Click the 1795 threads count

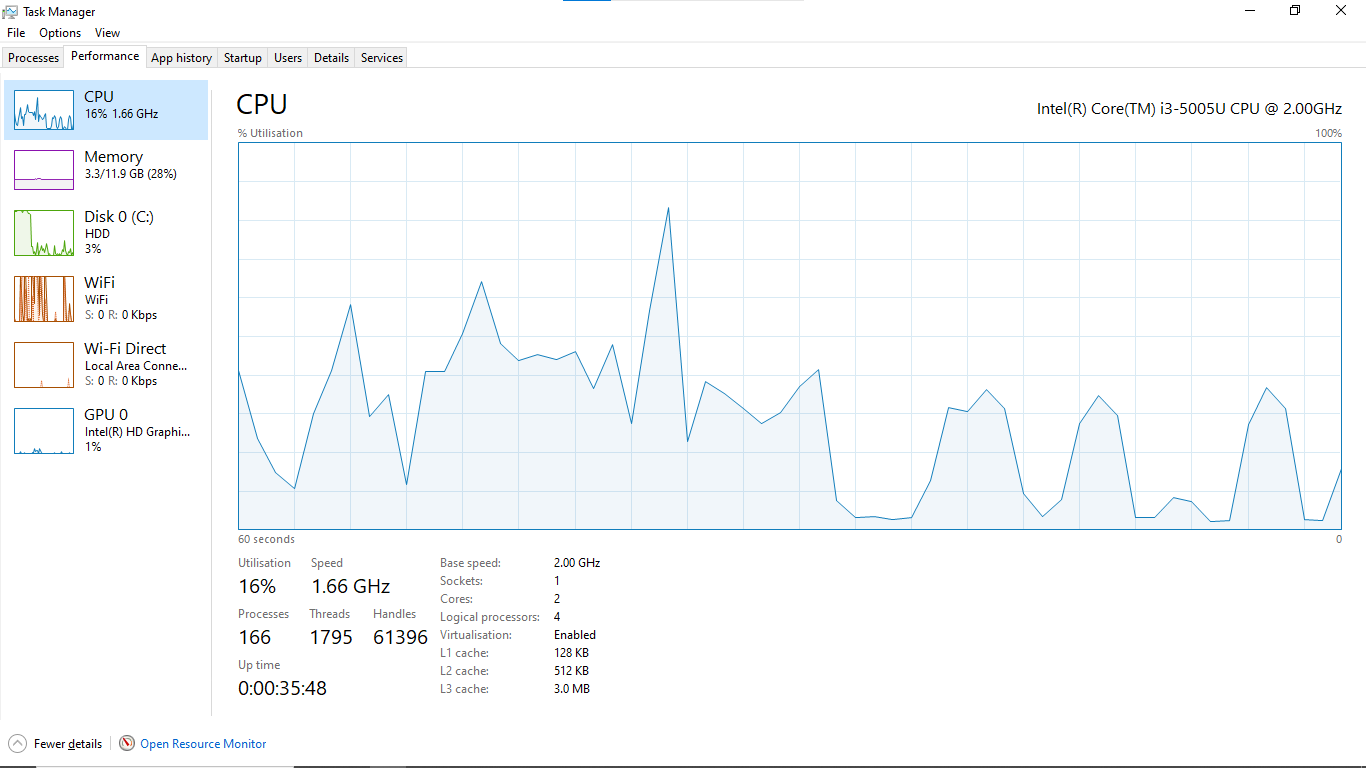point(331,637)
